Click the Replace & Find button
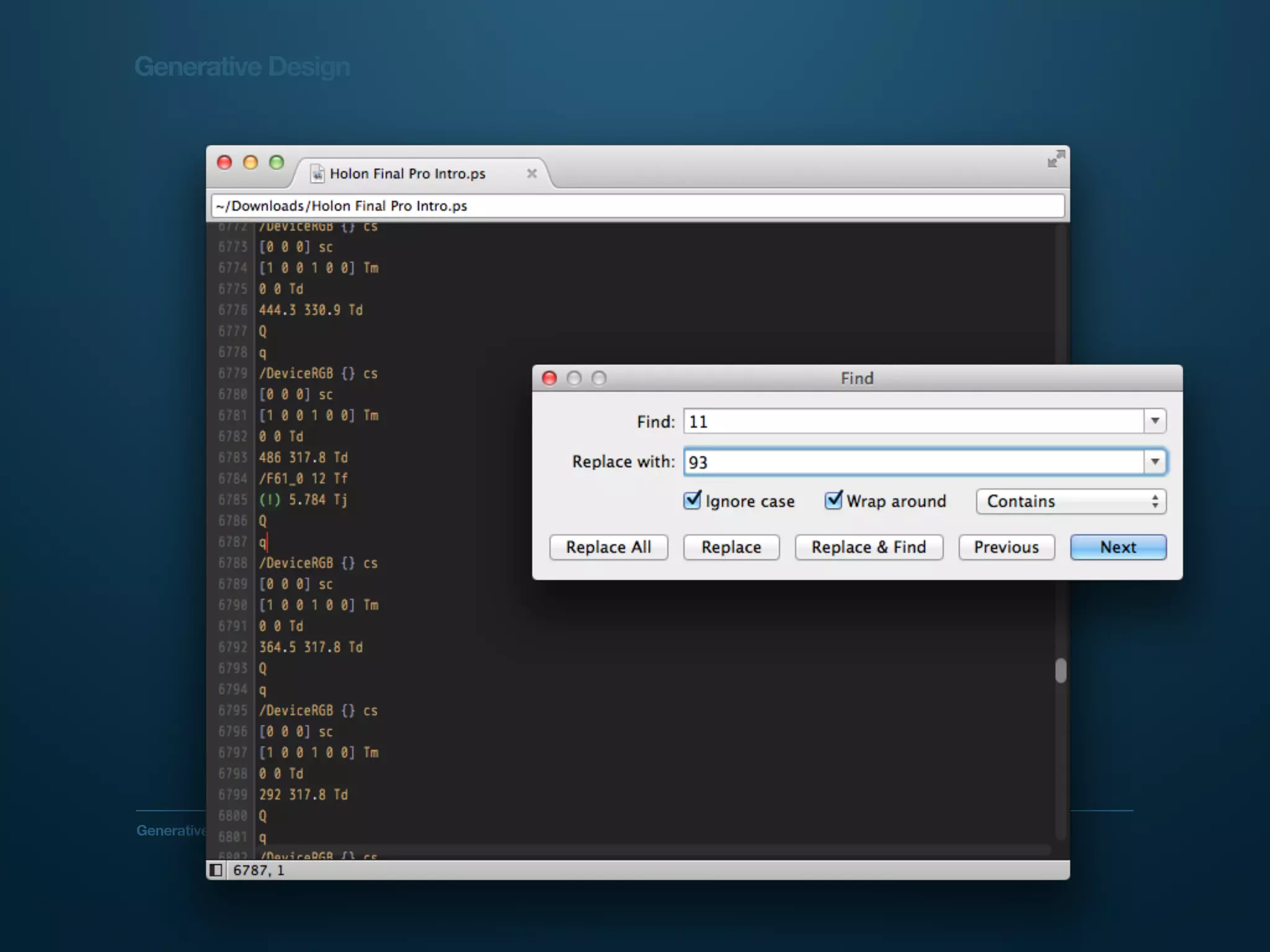The image size is (1270, 952). 868,547
